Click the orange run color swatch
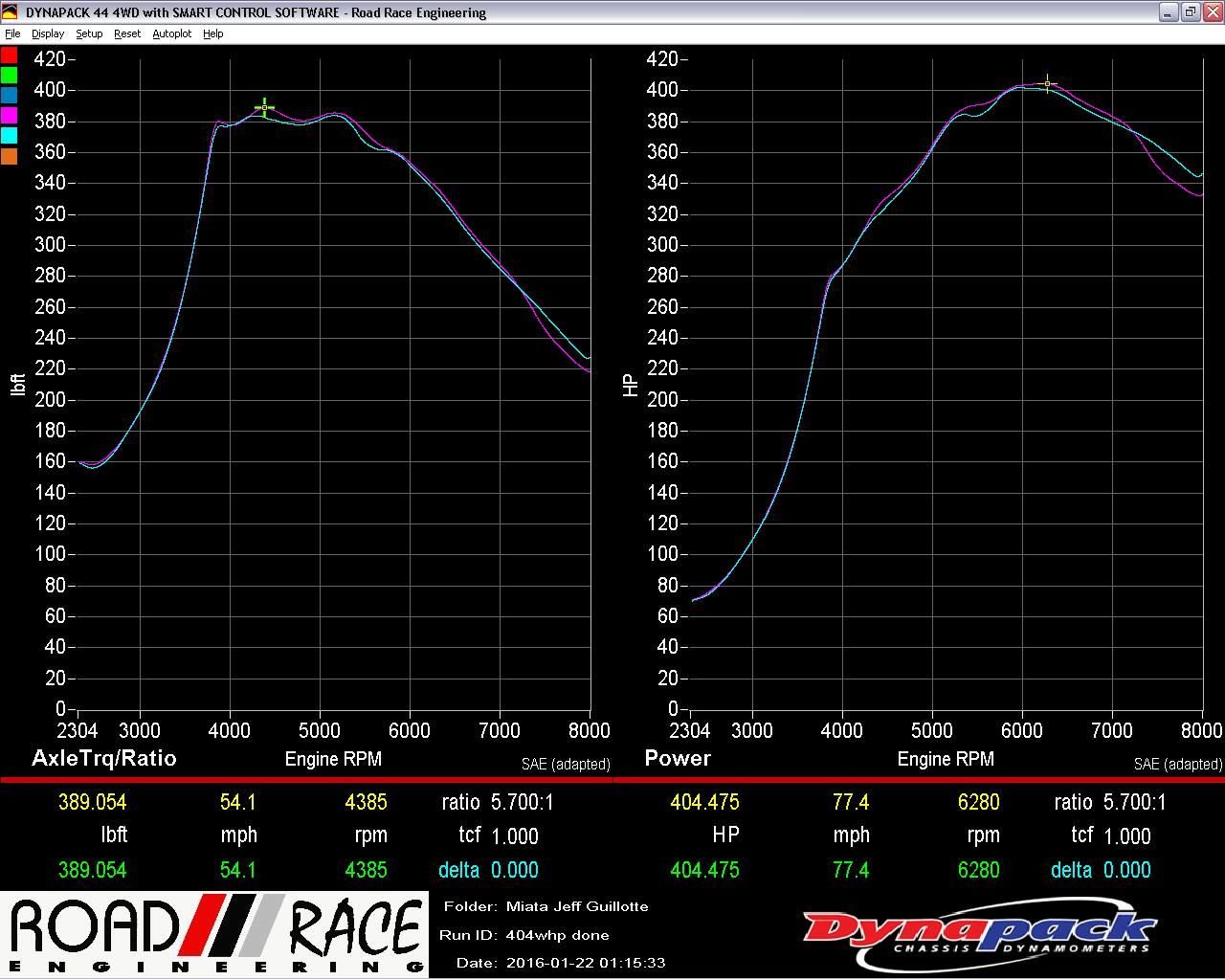 point(9,156)
